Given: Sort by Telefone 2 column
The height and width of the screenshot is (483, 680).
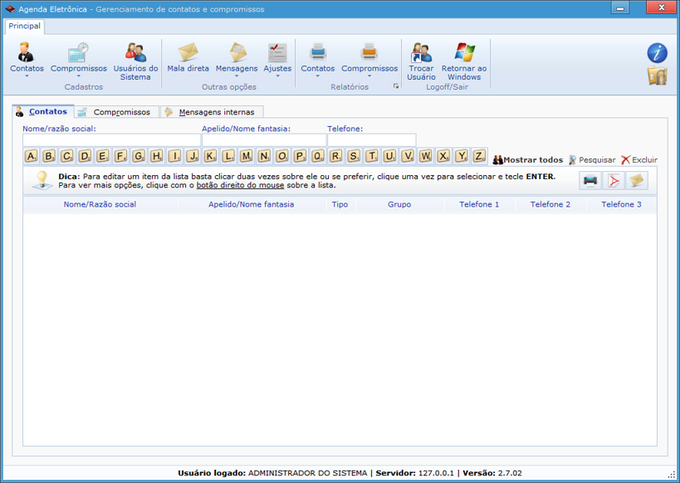Looking at the screenshot, I should [x=550, y=205].
